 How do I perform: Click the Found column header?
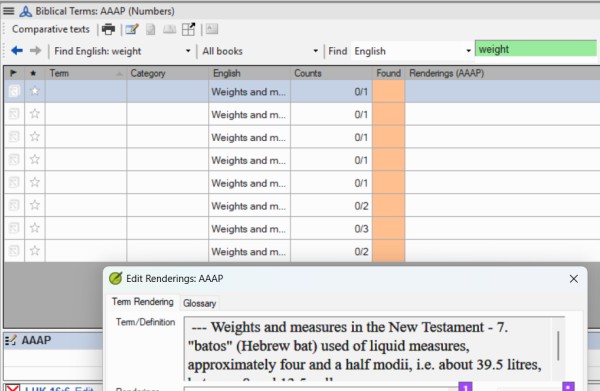(388, 73)
